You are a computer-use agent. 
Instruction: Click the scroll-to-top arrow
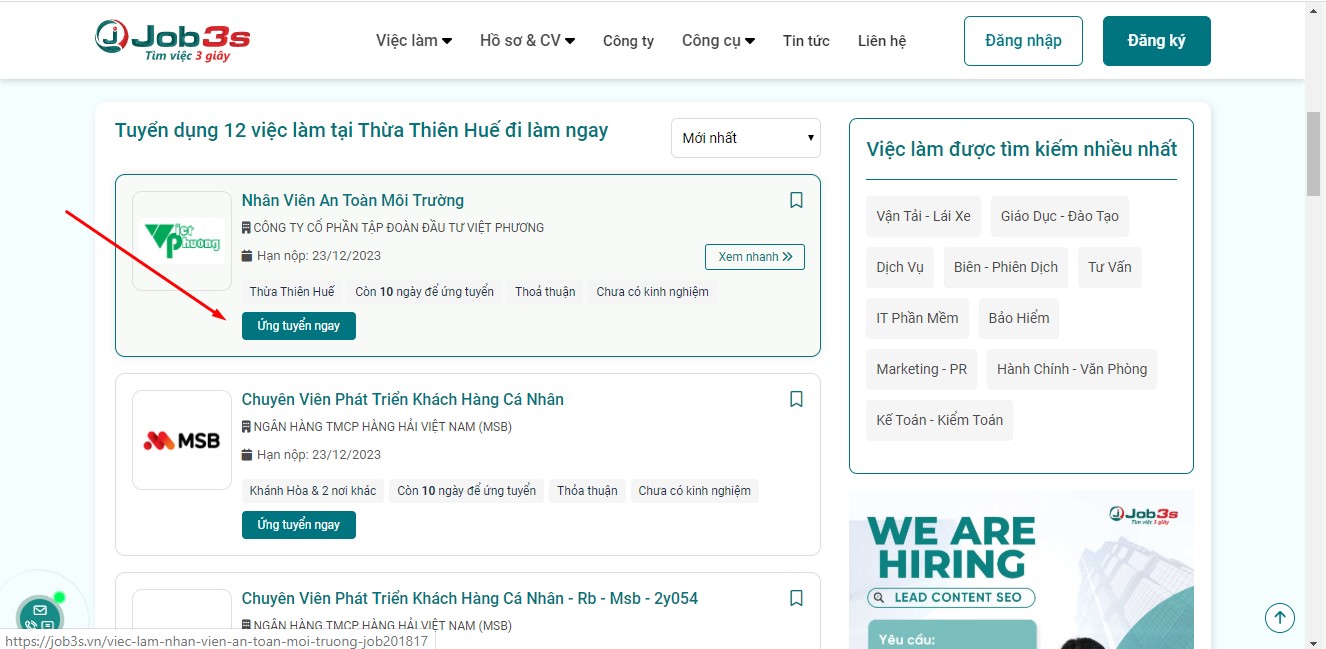(x=1280, y=617)
